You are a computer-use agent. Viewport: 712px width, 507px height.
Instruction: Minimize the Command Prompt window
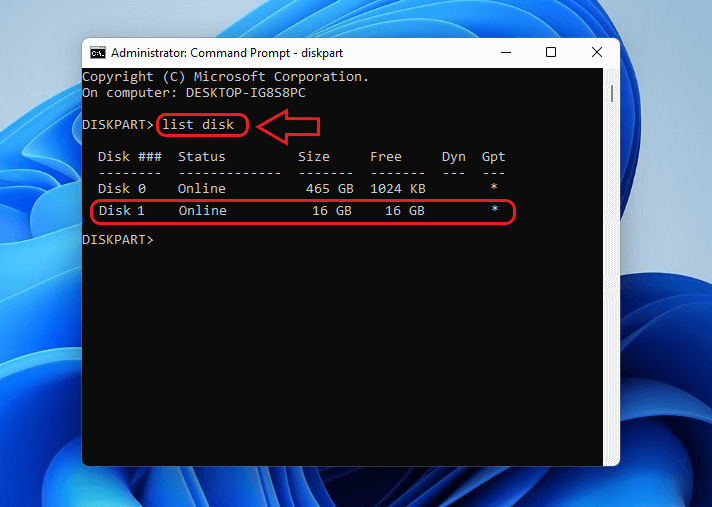[x=506, y=53]
